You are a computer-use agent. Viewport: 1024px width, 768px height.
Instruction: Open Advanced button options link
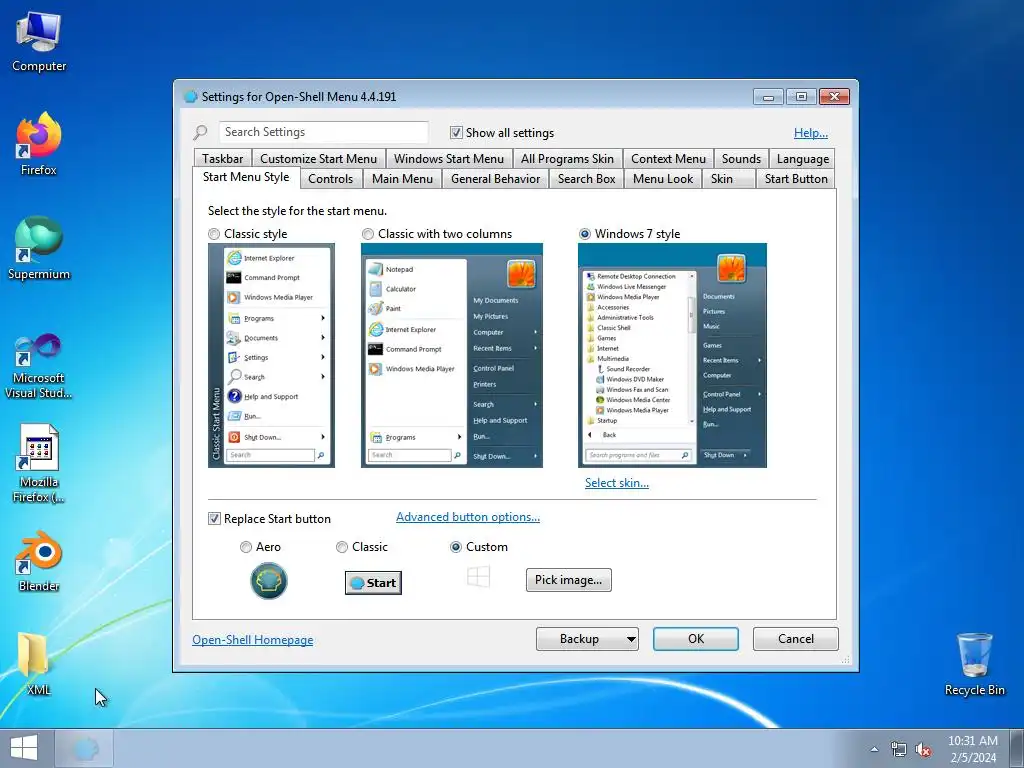click(468, 517)
